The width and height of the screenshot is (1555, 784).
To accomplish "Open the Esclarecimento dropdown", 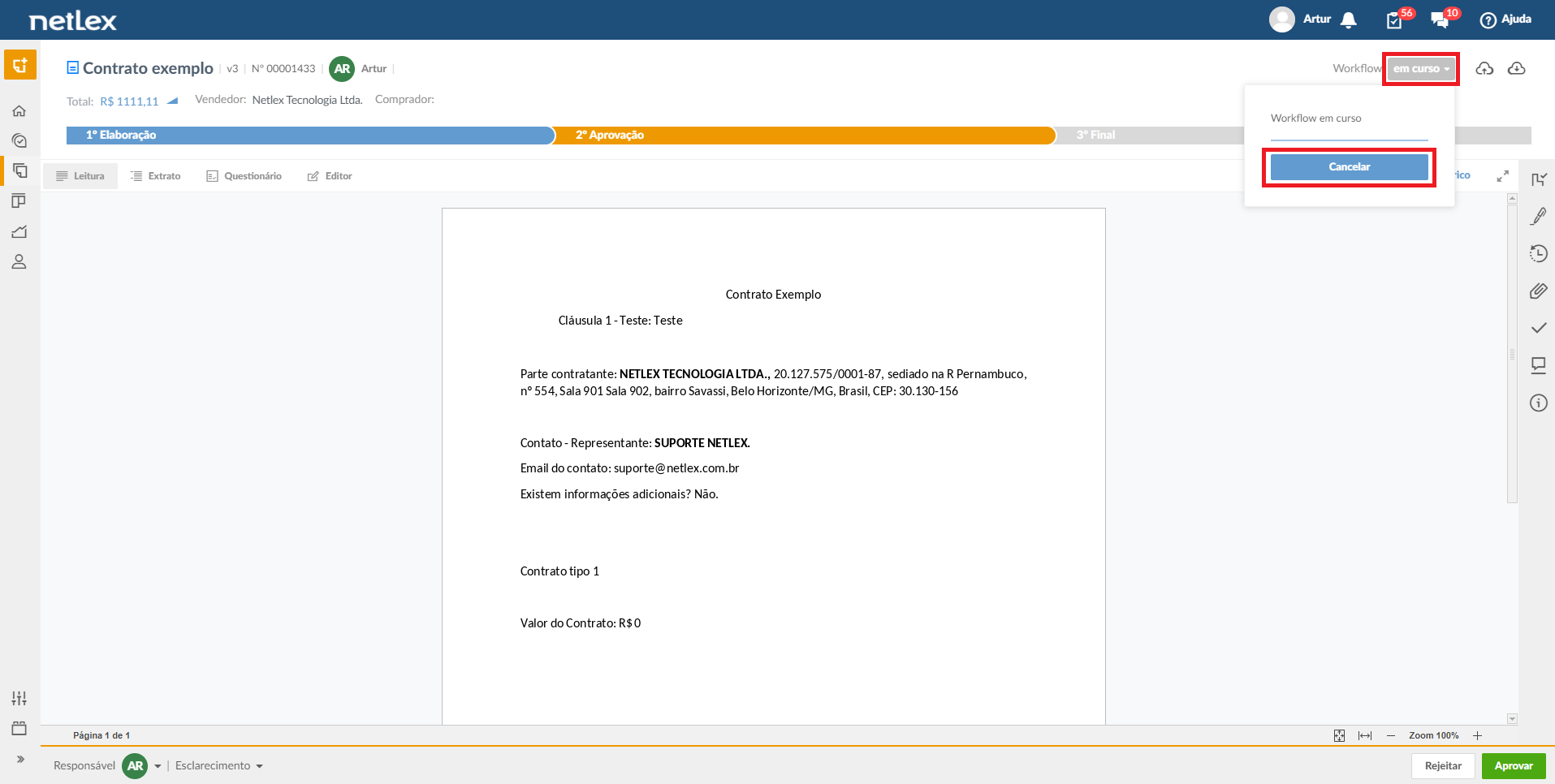I will pos(219,766).
